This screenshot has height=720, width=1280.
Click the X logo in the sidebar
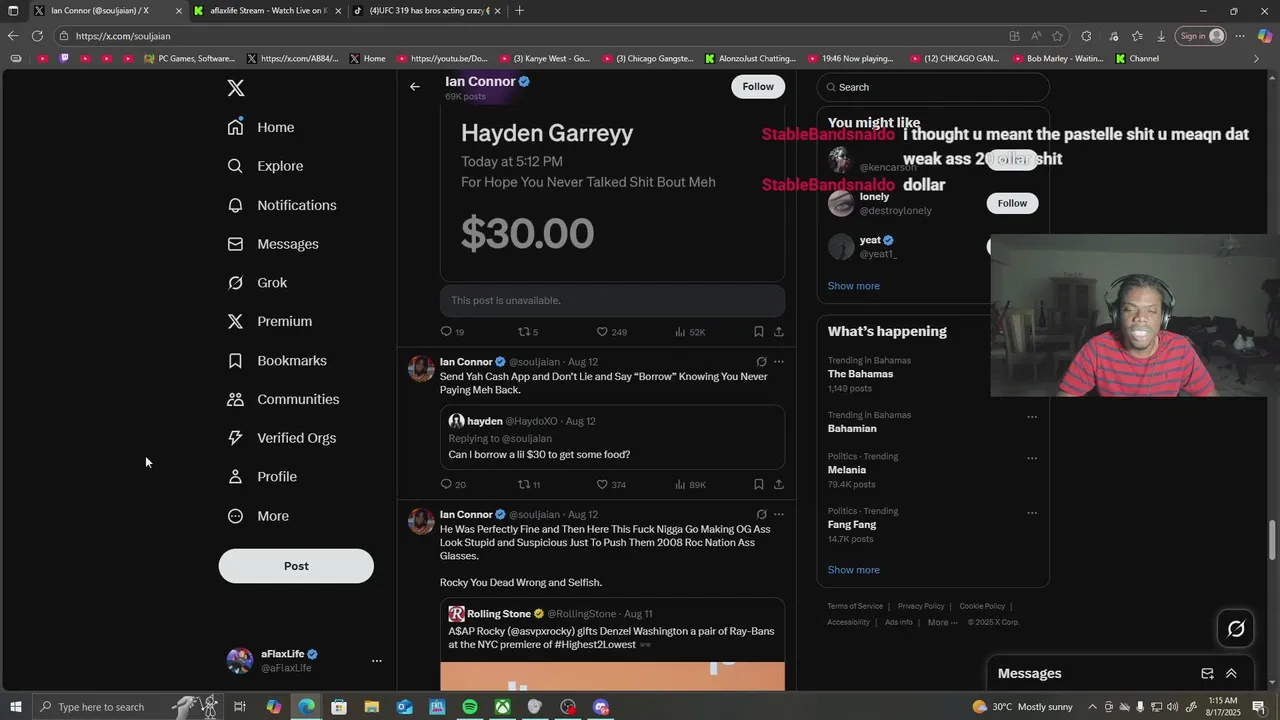coord(236,88)
